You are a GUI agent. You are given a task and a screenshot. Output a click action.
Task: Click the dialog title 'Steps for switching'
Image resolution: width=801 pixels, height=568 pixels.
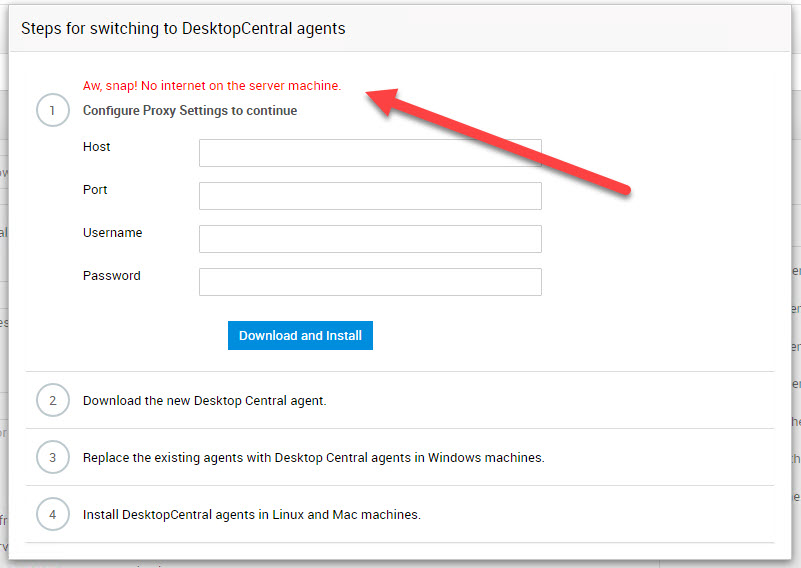click(x=183, y=29)
